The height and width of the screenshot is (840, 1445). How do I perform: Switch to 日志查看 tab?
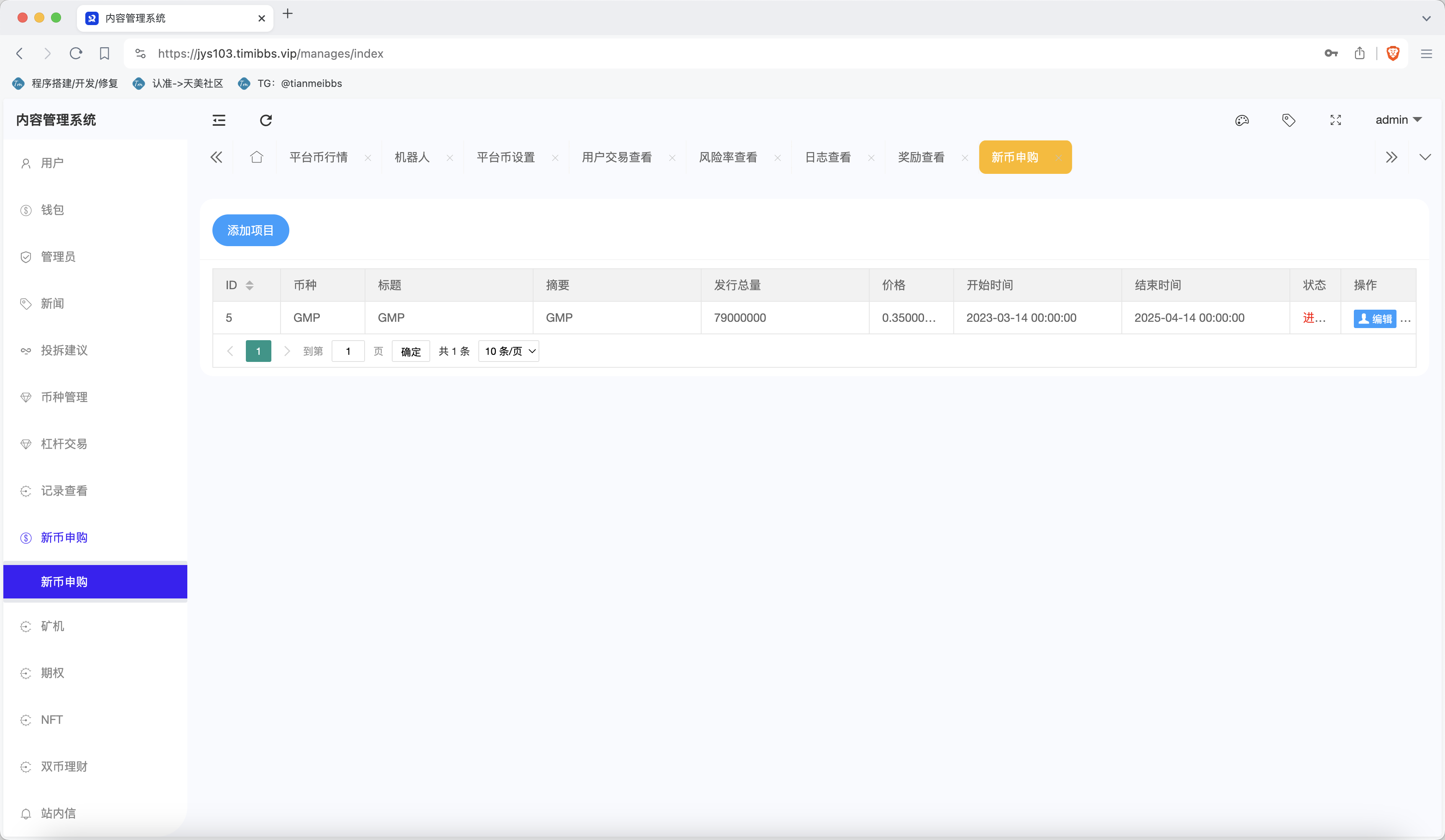(x=827, y=157)
